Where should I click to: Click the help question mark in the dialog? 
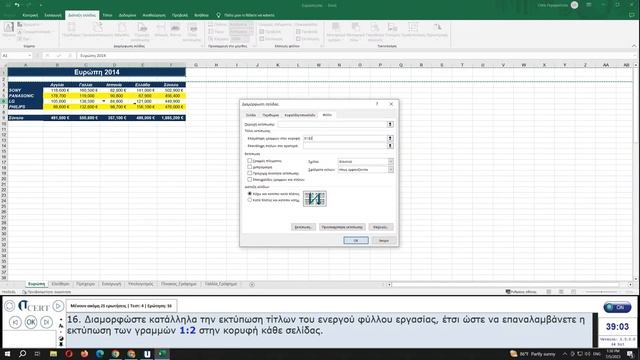tap(377, 104)
